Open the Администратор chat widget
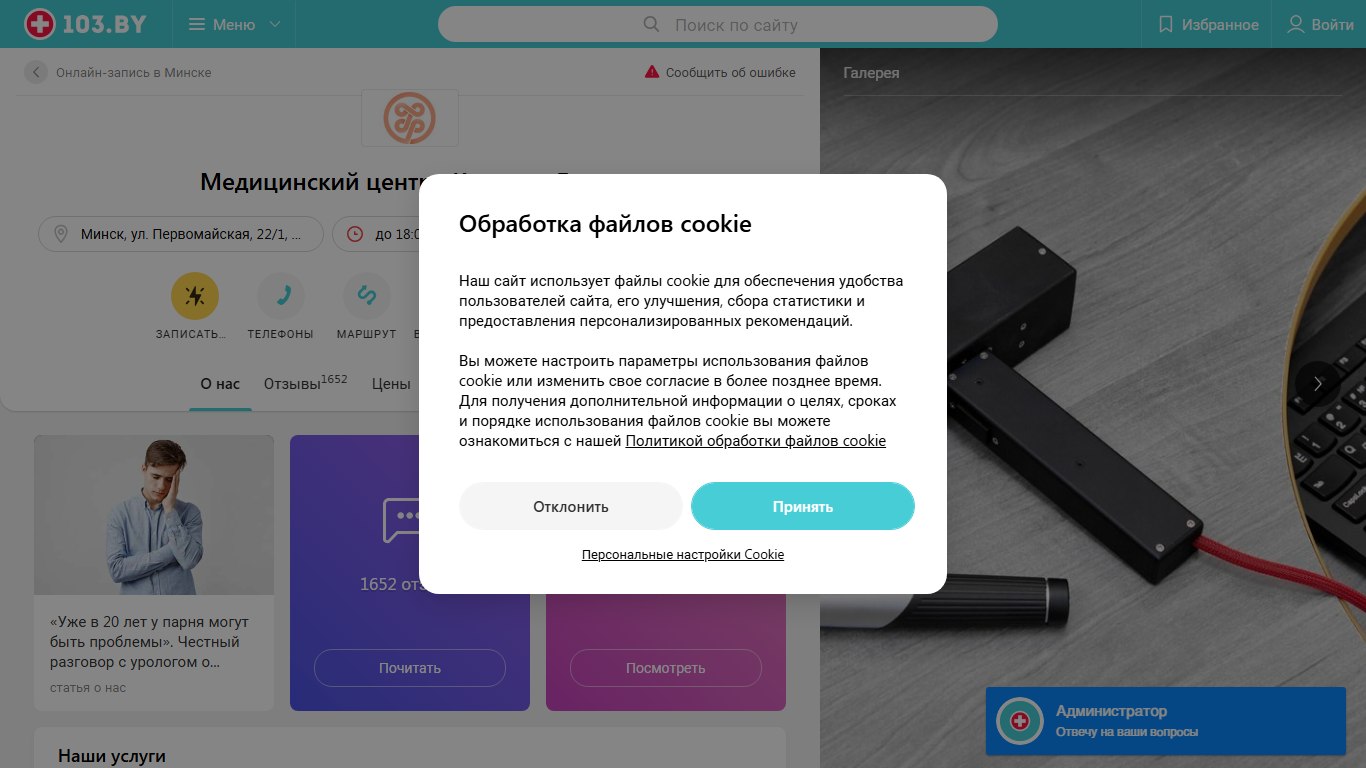This screenshot has height=768, width=1366. (1166, 721)
